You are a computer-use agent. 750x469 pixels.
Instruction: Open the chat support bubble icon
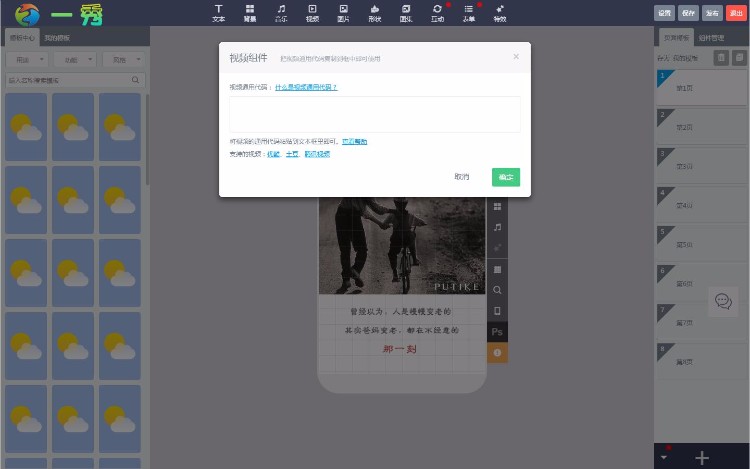[x=723, y=301]
